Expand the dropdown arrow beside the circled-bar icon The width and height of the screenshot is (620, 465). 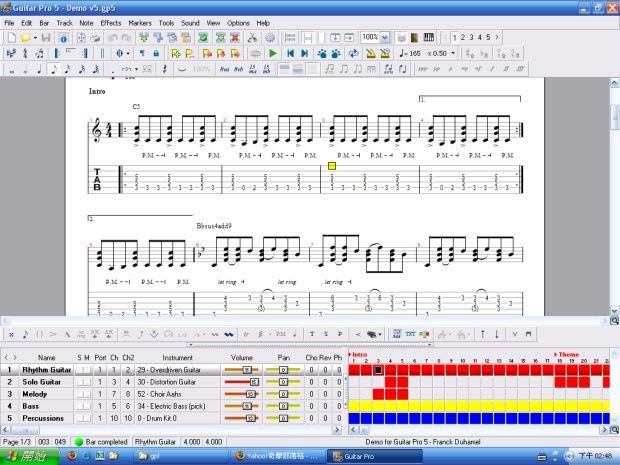pos(128,53)
